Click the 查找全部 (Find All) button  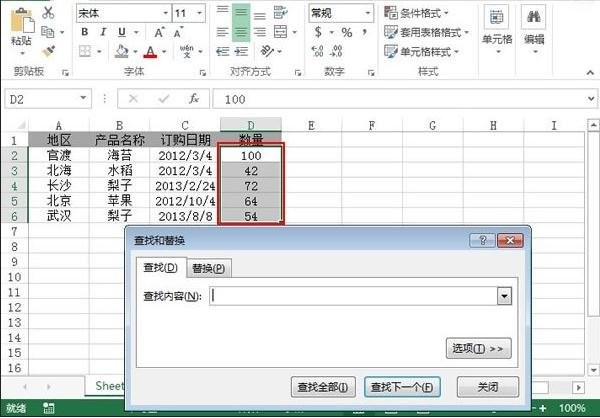coord(322,387)
